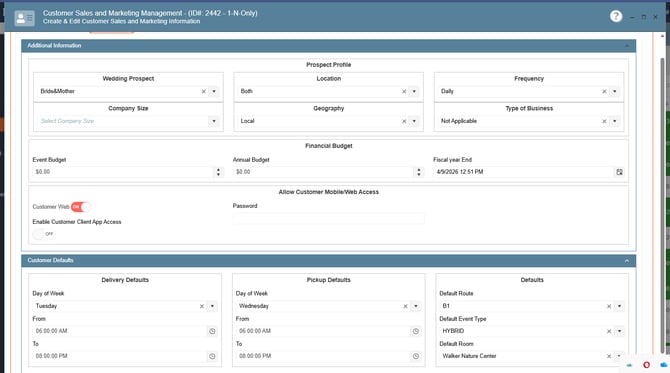Open the Geography dropdown arrow
This screenshot has width=670, height=373.
tap(414, 121)
